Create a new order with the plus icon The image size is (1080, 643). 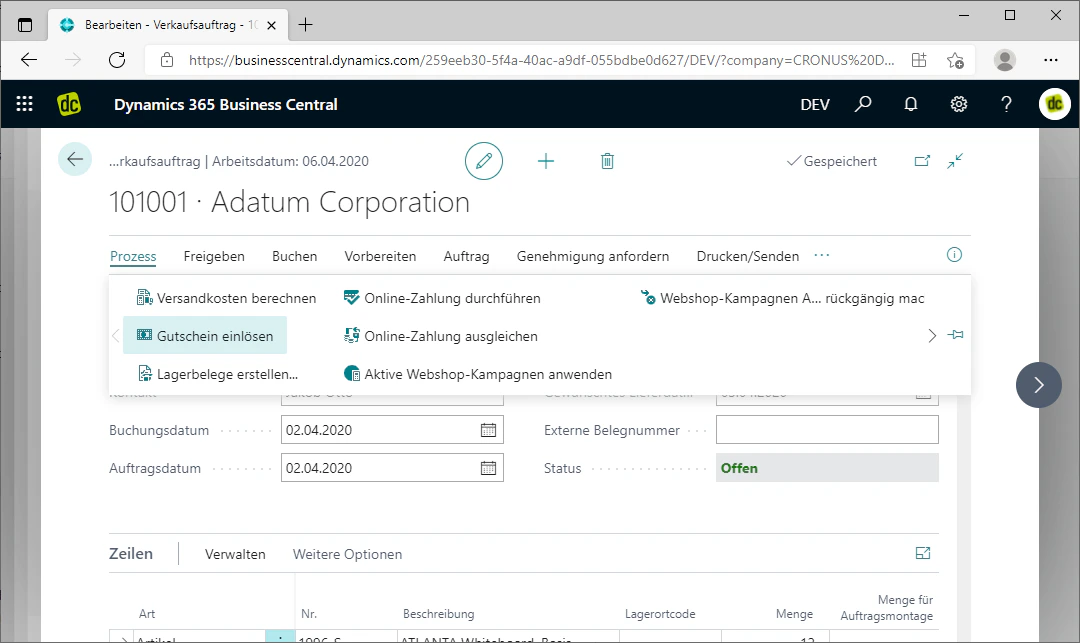[x=546, y=161]
